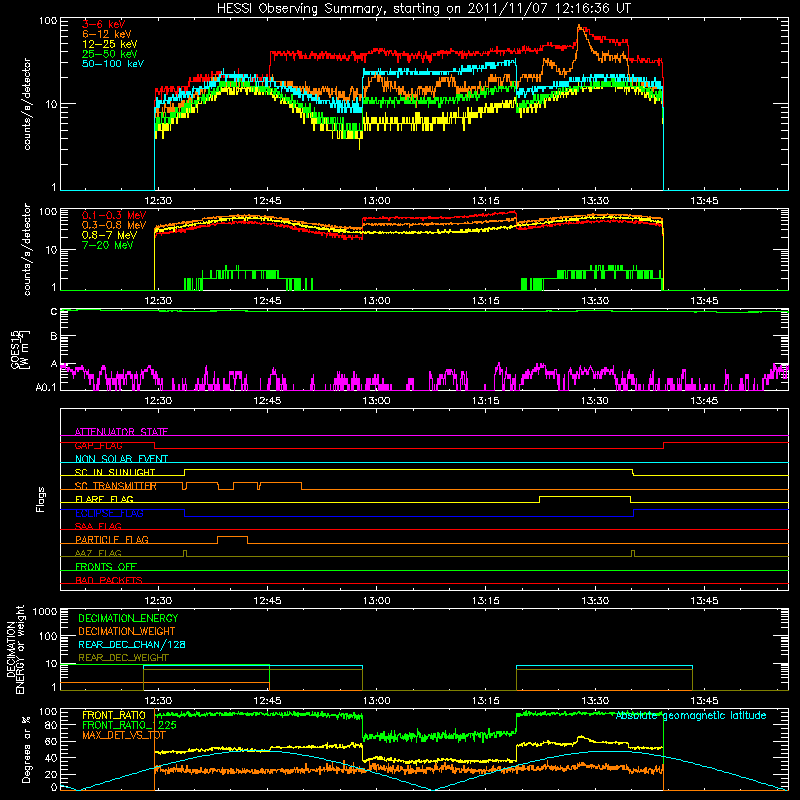The height and width of the screenshot is (800, 800).
Task: Click the 12:45 tick under MeV plot
Action: [267, 301]
